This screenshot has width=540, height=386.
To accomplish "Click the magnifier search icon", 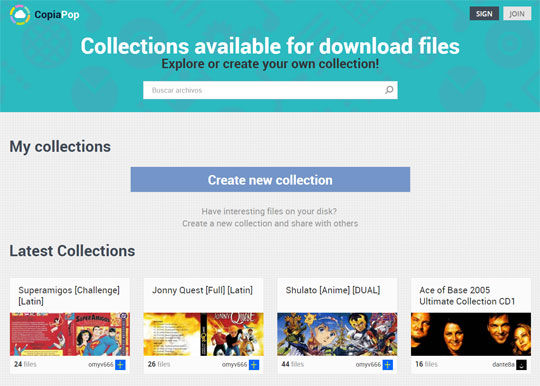I will click(x=389, y=90).
